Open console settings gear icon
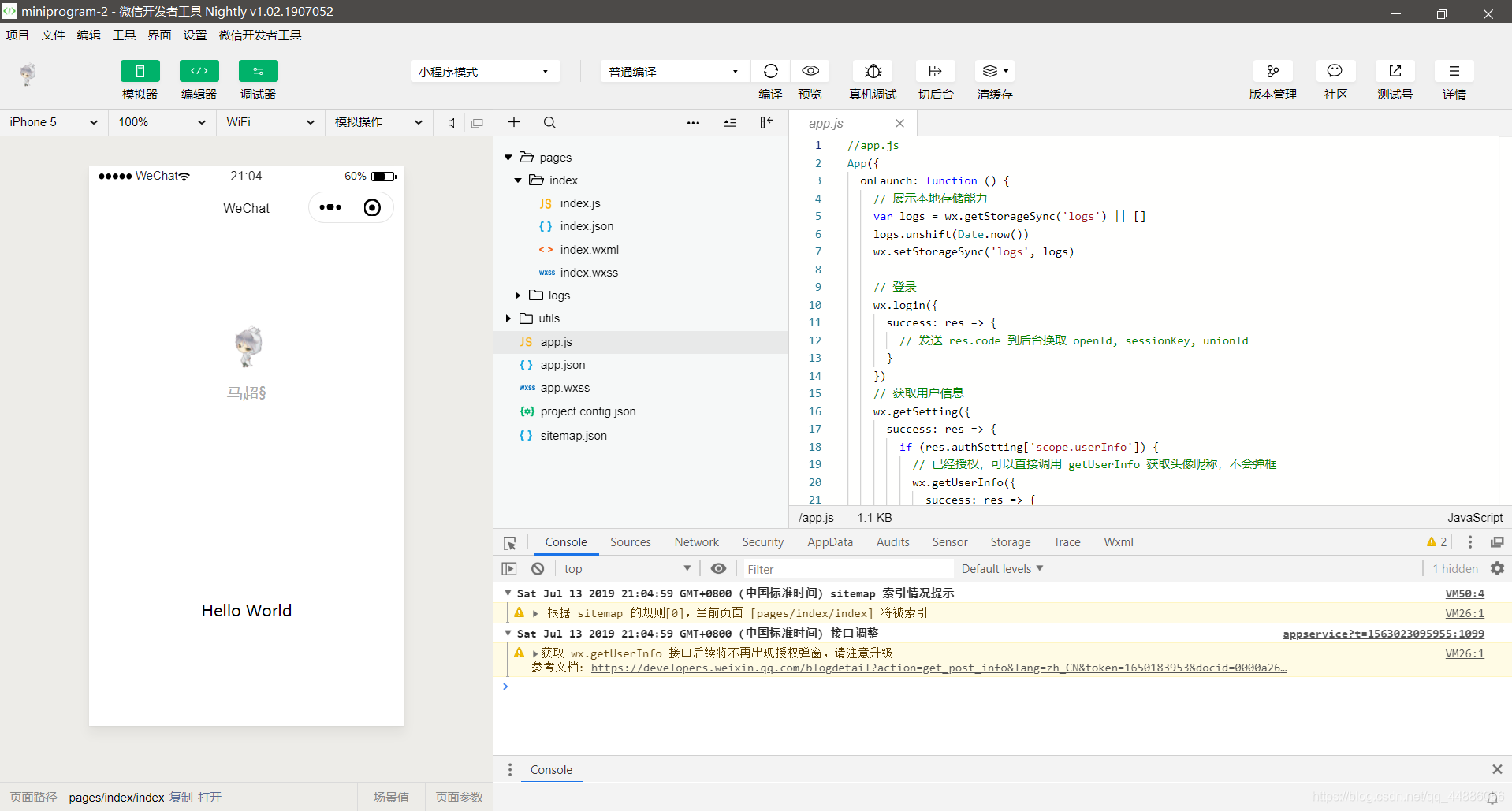The width and height of the screenshot is (1512, 811). click(x=1497, y=568)
